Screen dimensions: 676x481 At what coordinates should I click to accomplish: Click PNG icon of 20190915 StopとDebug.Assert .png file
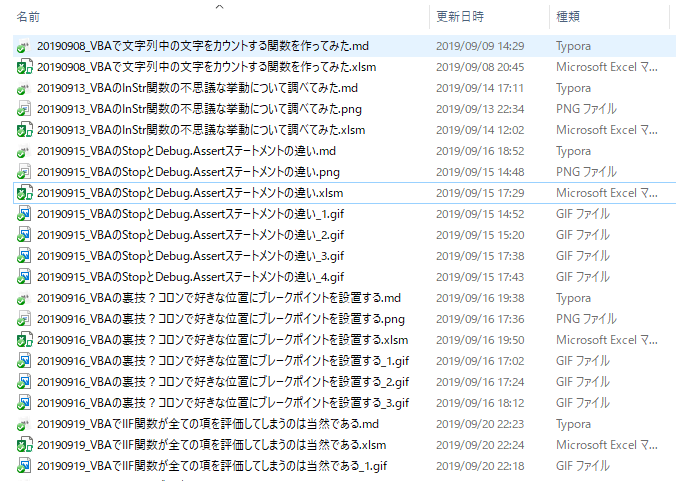pyautogui.click(x=24, y=172)
